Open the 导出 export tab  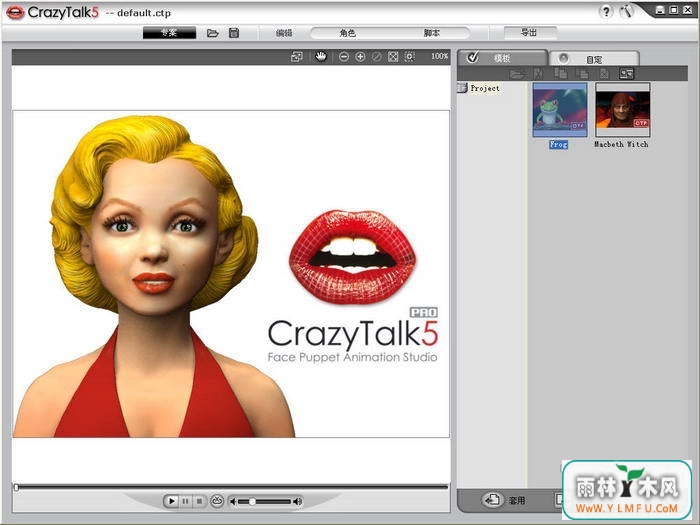(529, 33)
